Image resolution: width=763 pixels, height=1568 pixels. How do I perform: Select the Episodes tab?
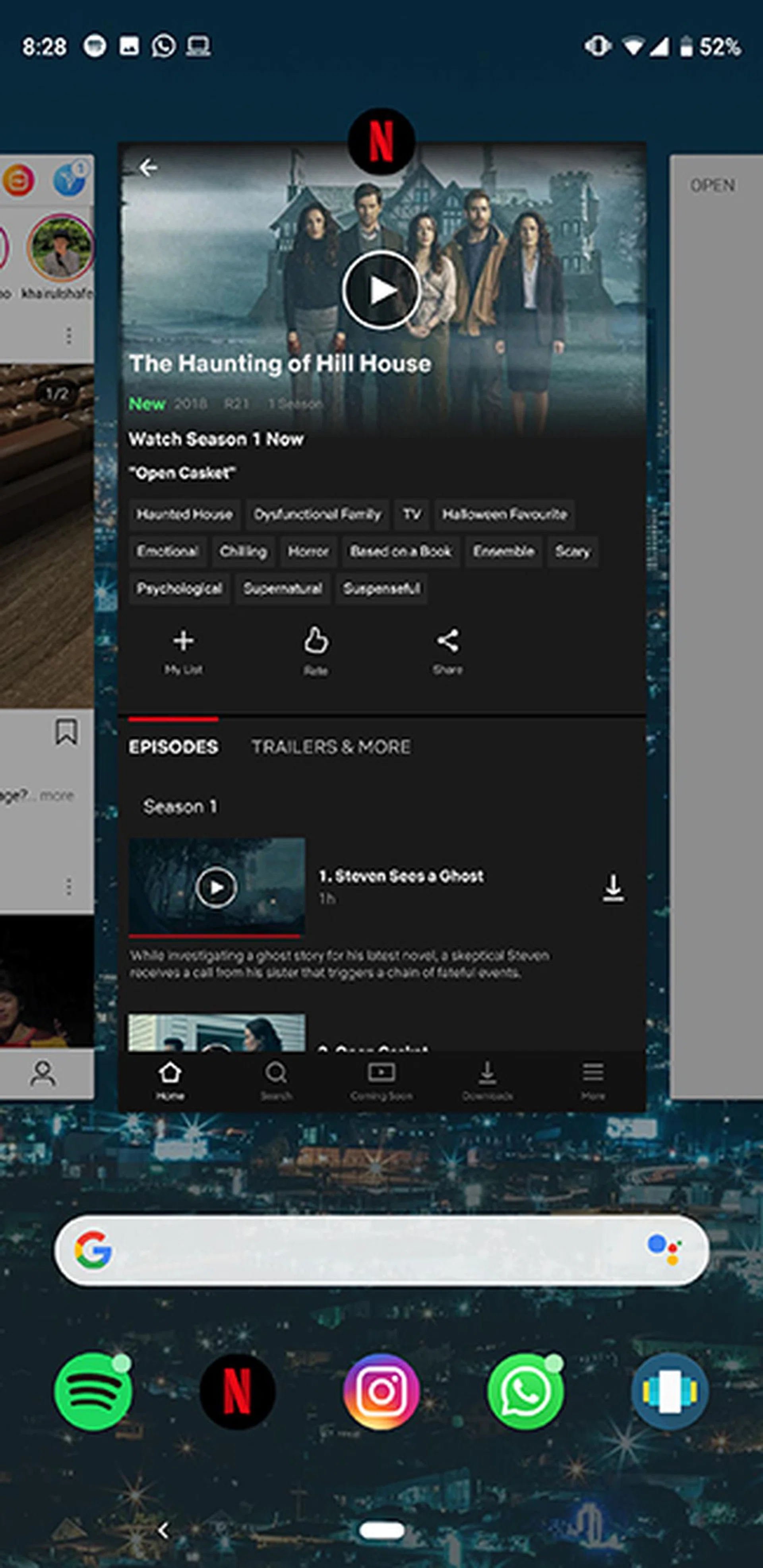coord(173,746)
